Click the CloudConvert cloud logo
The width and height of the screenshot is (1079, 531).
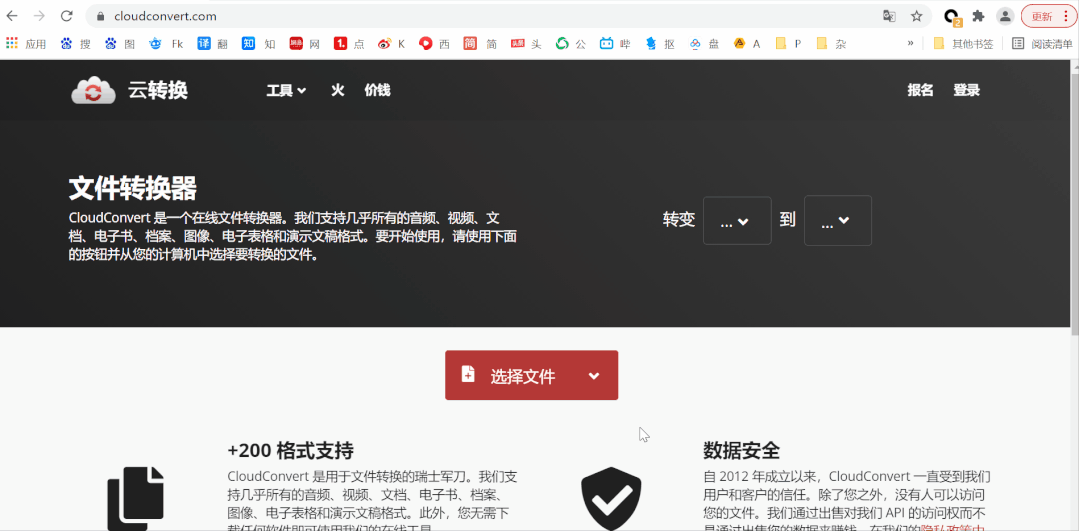94,90
